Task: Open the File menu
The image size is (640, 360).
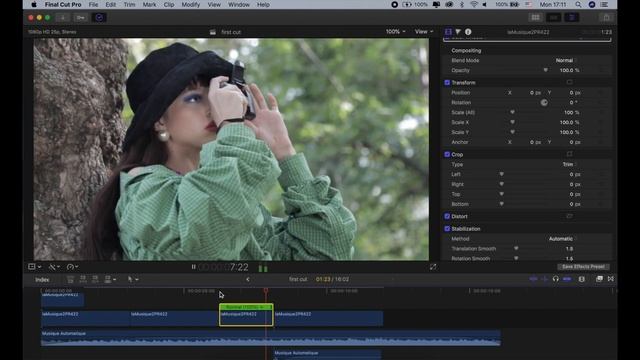Action: [x=93, y=4]
